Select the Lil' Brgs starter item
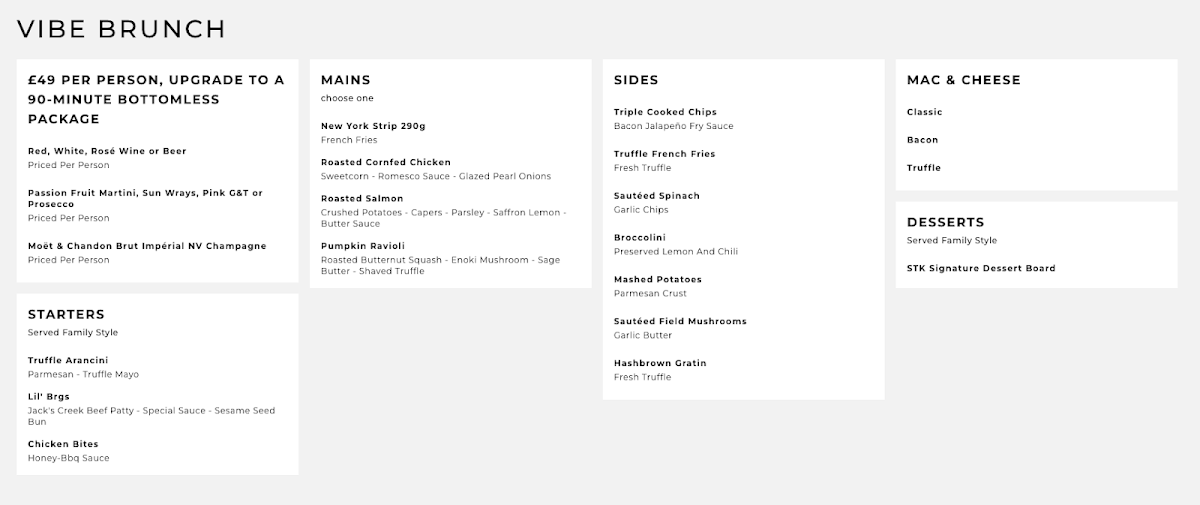This screenshot has height=505, width=1200. coord(49,396)
